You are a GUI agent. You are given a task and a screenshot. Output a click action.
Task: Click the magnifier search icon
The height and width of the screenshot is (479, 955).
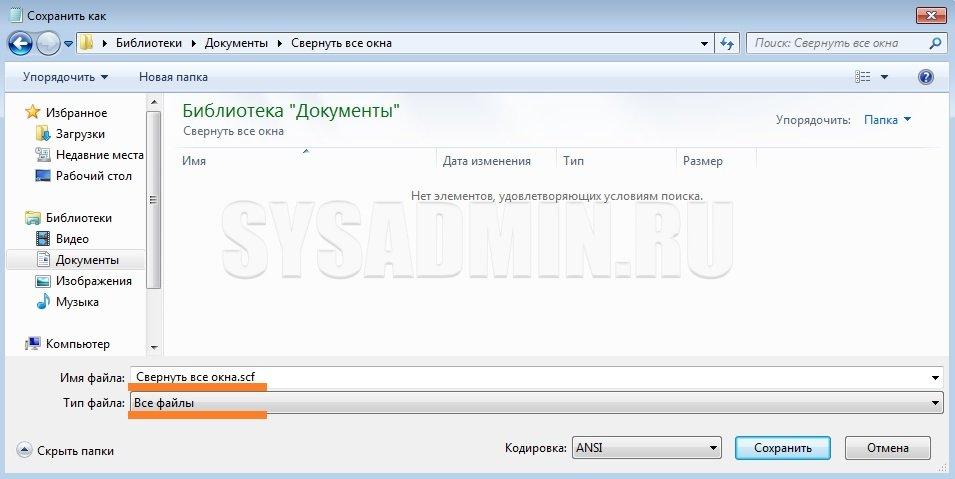(x=936, y=43)
